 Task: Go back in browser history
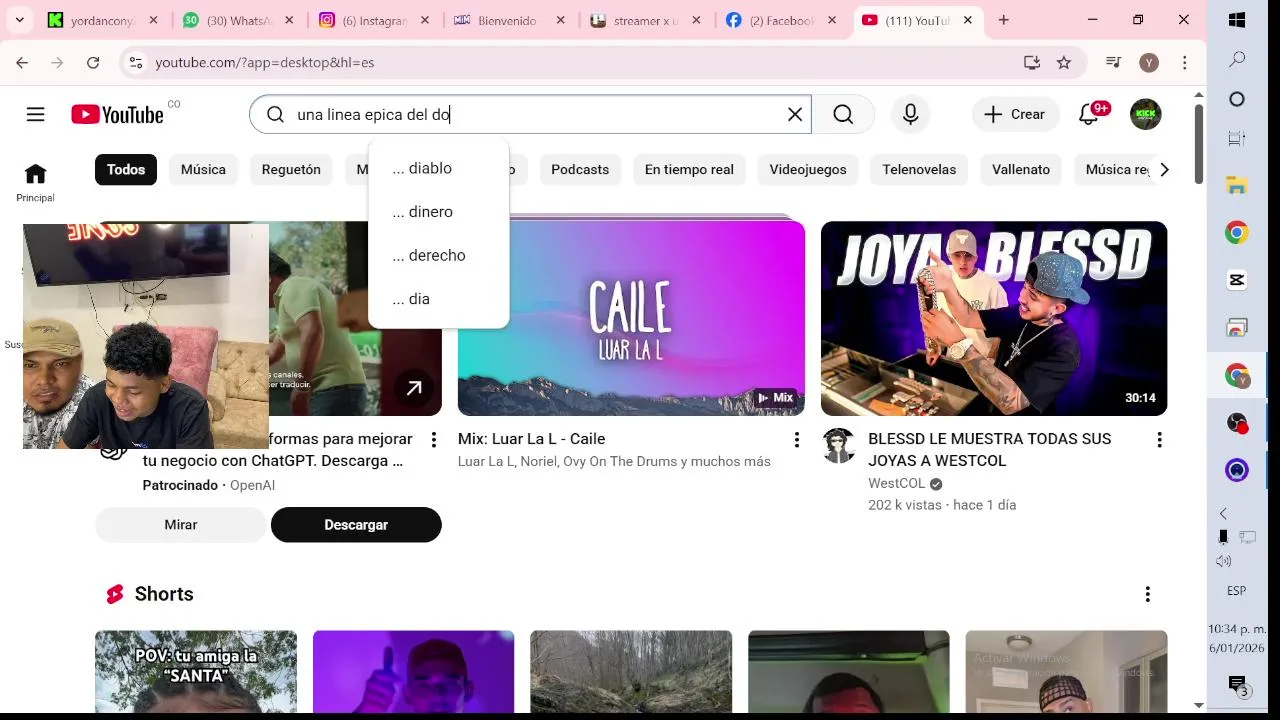click(22, 62)
